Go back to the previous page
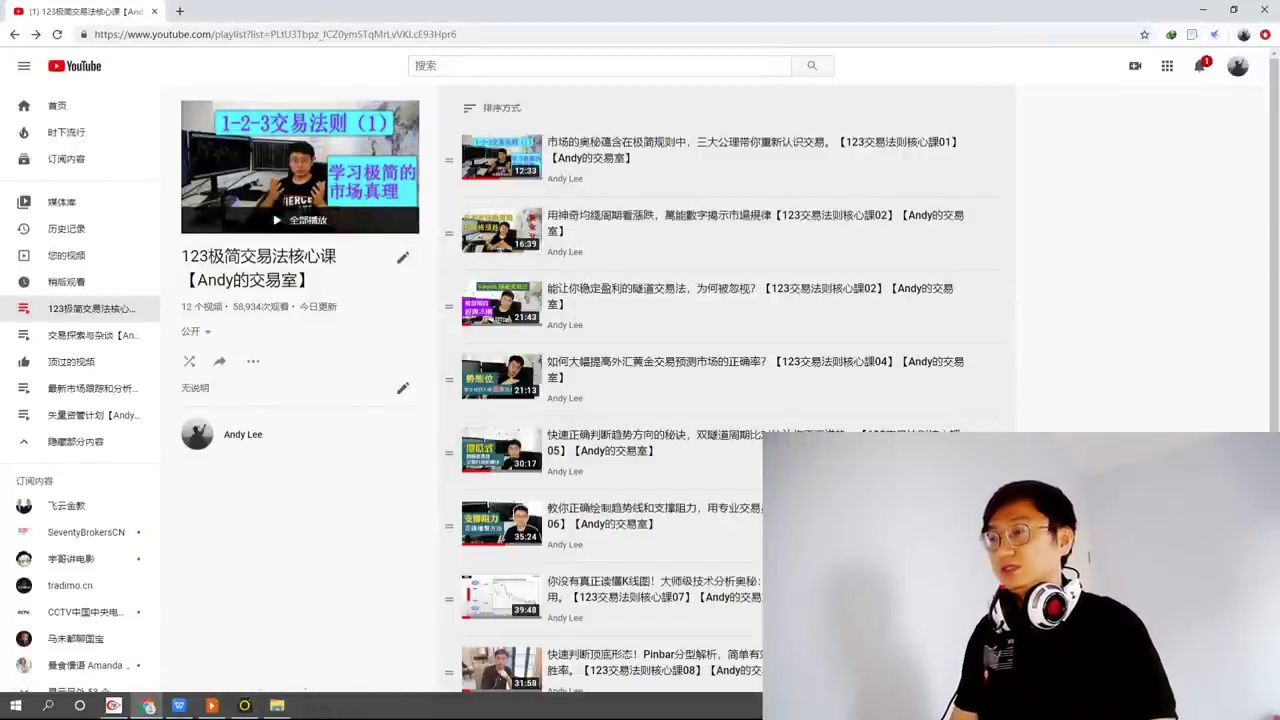The image size is (1280, 720). pos(14,34)
